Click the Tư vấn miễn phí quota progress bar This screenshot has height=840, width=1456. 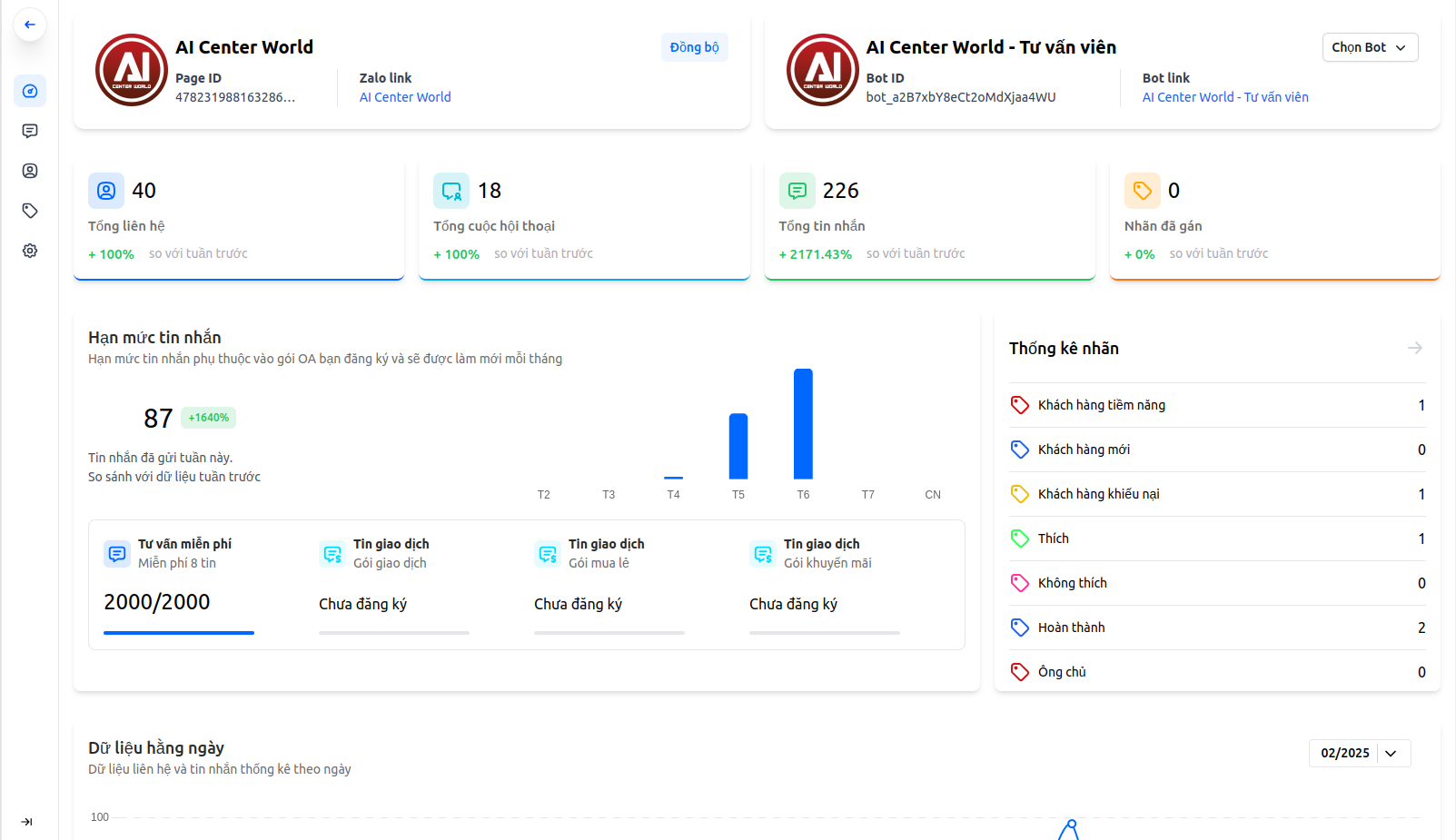pos(179,632)
